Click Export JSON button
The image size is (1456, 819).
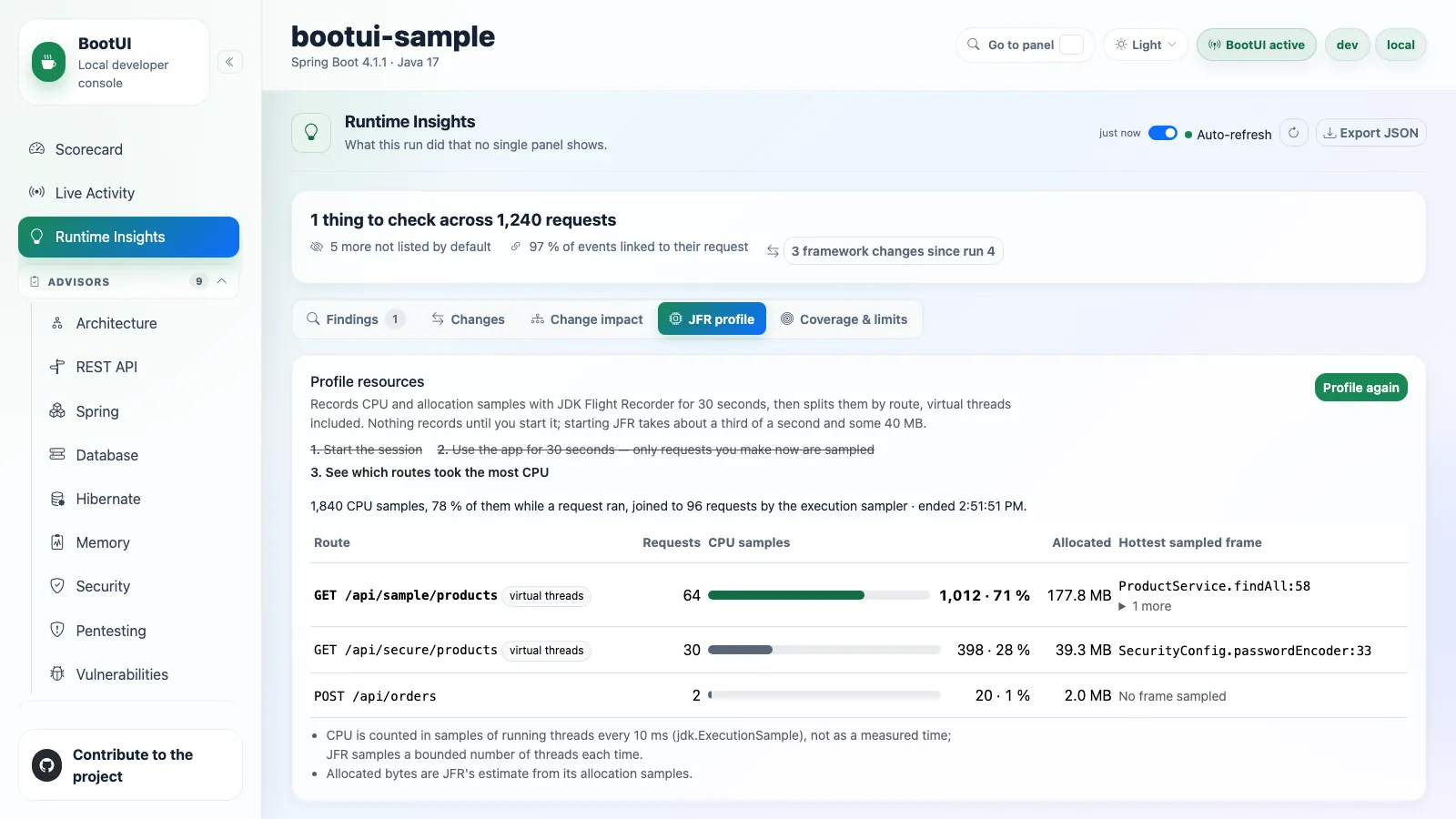click(x=1370, y=133)
